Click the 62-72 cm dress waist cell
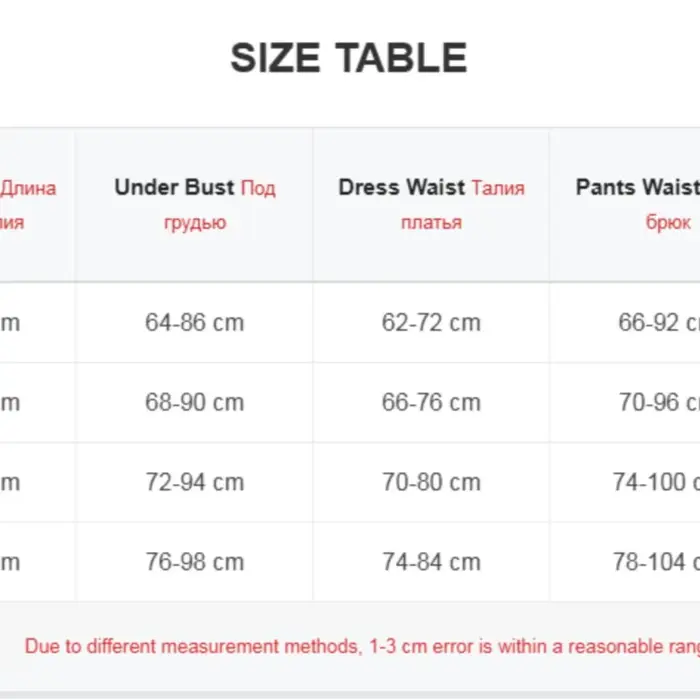Viewport: 700px width, 700px height. click(x=431, y=322)
